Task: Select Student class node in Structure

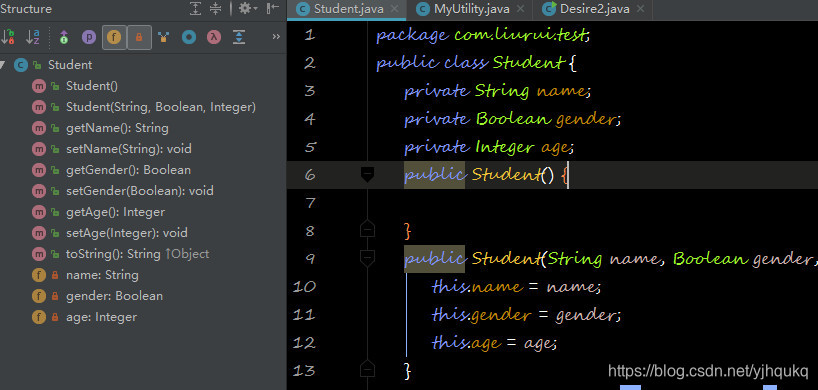Action: (70, 65)
